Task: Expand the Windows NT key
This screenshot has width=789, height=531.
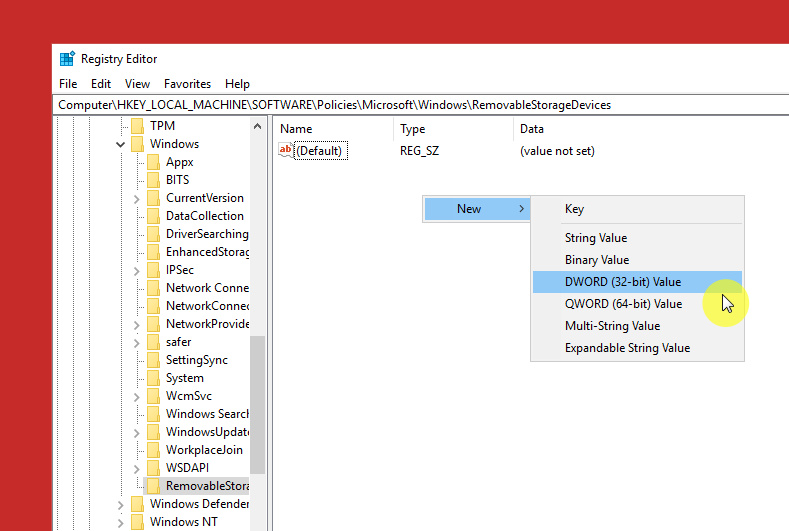Action: (120, 522)
